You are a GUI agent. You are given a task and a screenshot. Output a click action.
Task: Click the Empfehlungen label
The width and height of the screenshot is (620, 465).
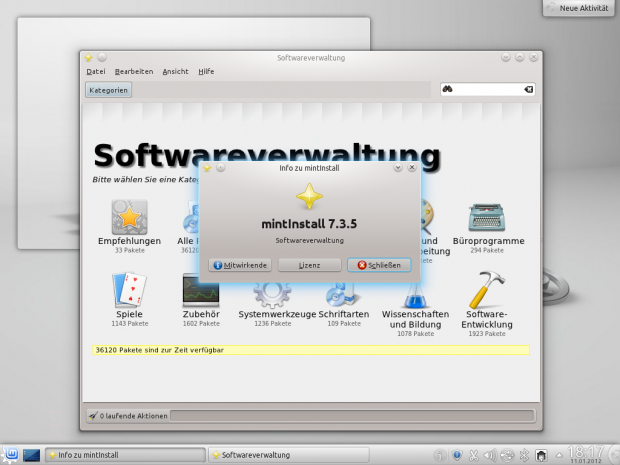(x=129, y=241)
